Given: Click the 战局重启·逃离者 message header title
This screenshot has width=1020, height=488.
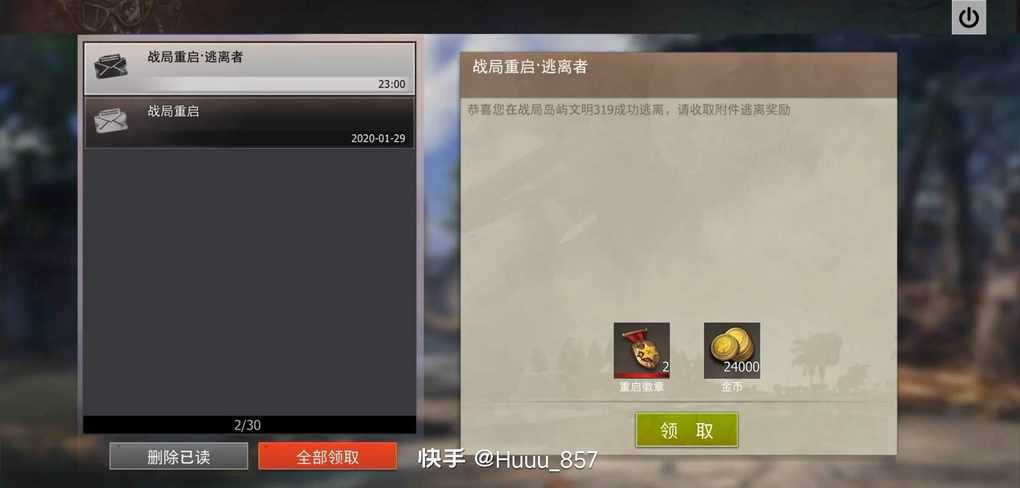Looking at the screenshot, I should [530, 67].
